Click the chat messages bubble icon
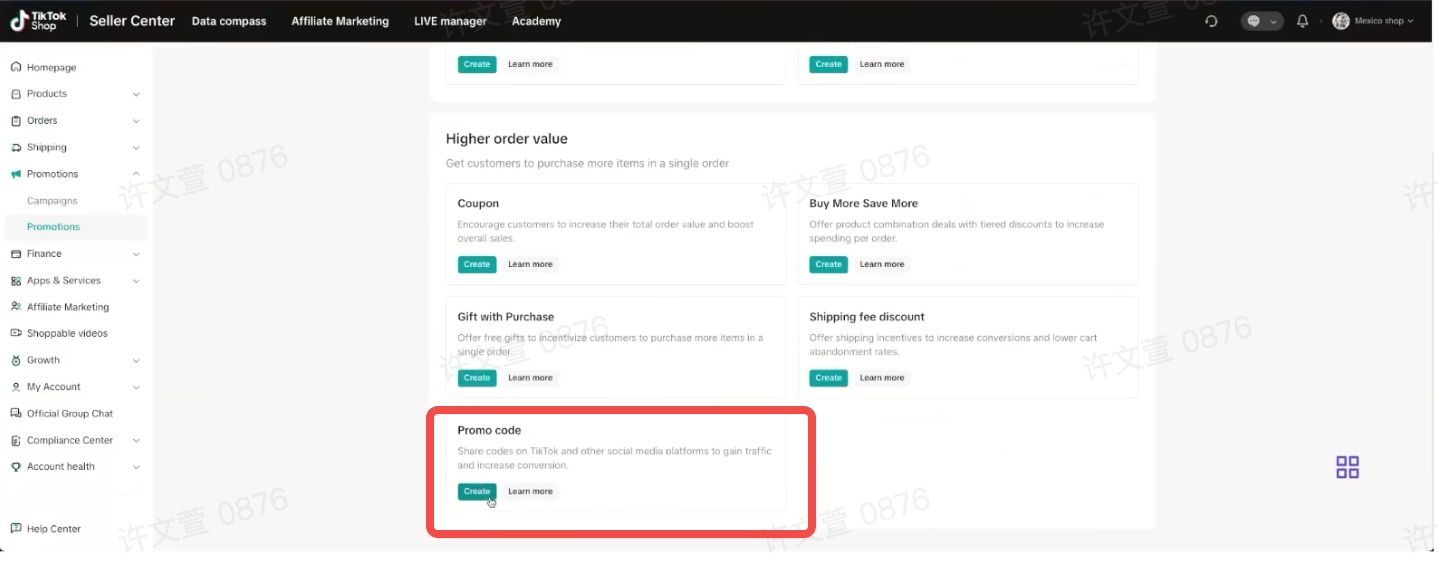The width and height of the screenshot is (1438, 562). [1254, 21]
